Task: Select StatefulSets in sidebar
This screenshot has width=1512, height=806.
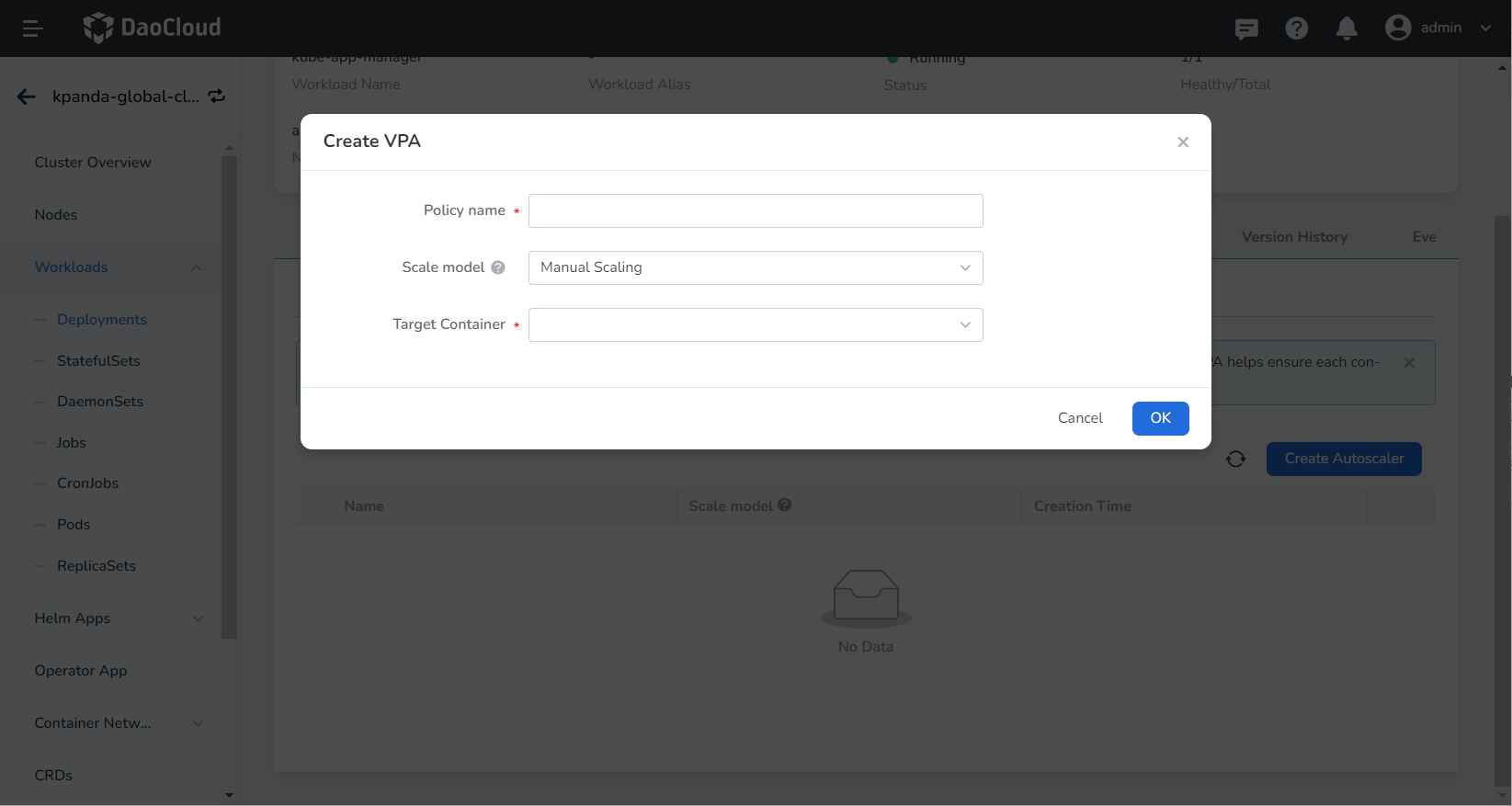Action: pyautogui.click(x=98, y=361)
